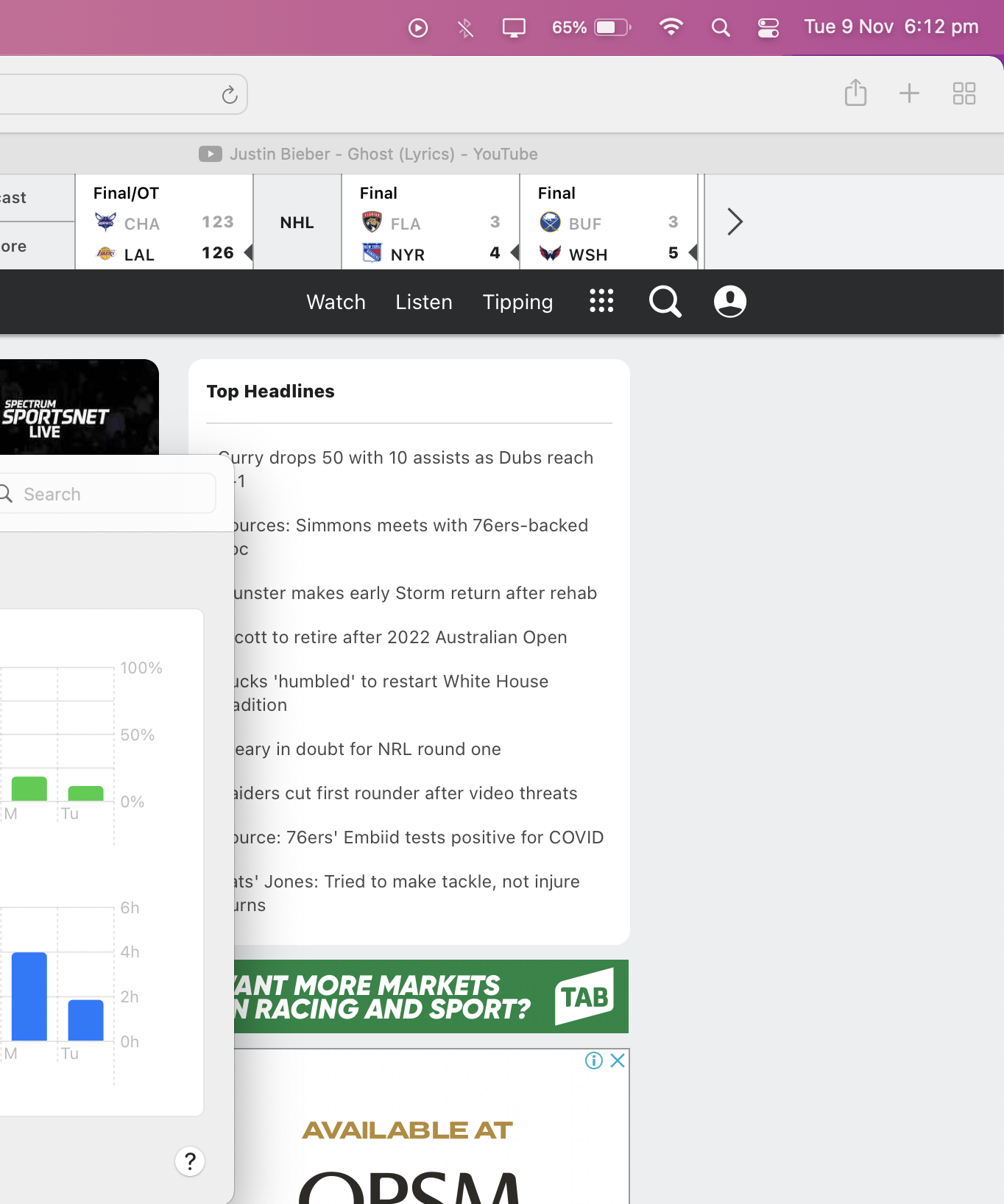Open Spotlight search in menu bar
1004x1204 pixels.
point(721,28)
